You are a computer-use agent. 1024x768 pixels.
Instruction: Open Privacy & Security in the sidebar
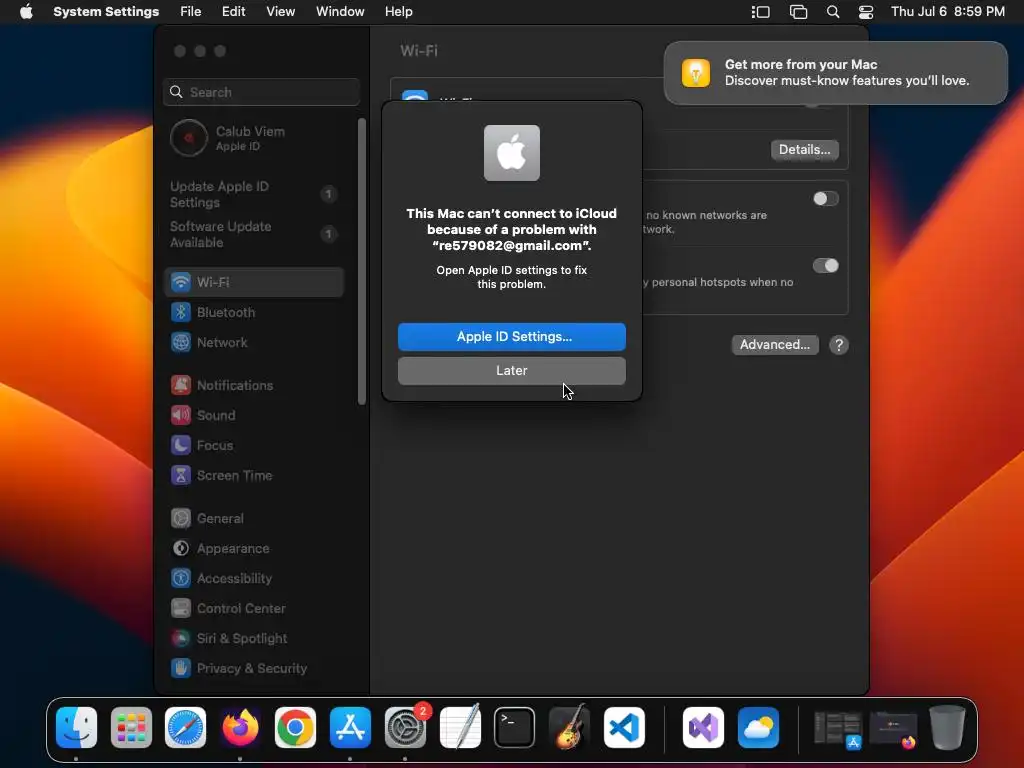(254, 669)
